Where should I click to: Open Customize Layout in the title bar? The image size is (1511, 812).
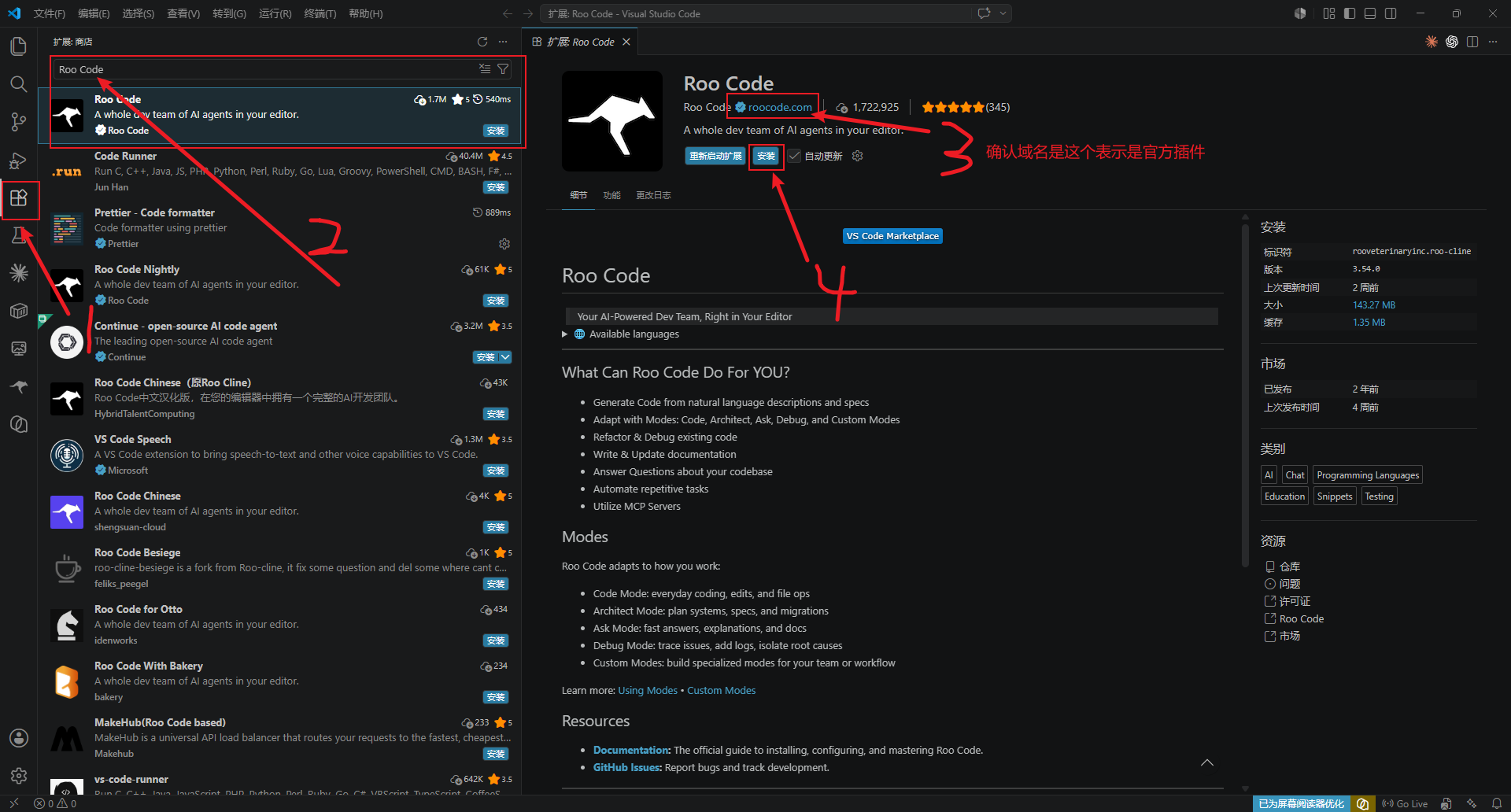[x=1329, y=13]
